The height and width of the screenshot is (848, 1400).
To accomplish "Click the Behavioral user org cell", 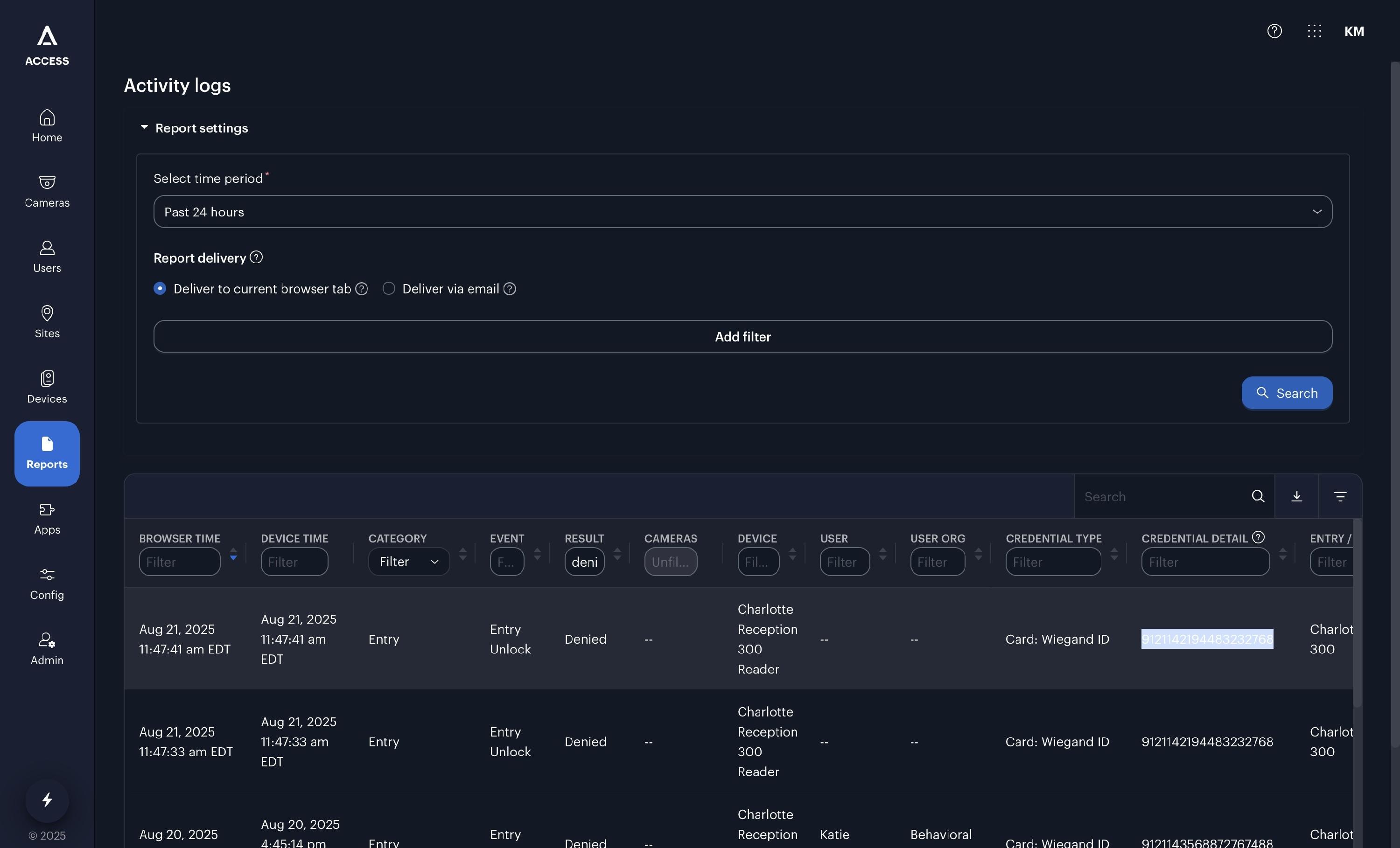I will click(x=941, y=834).
